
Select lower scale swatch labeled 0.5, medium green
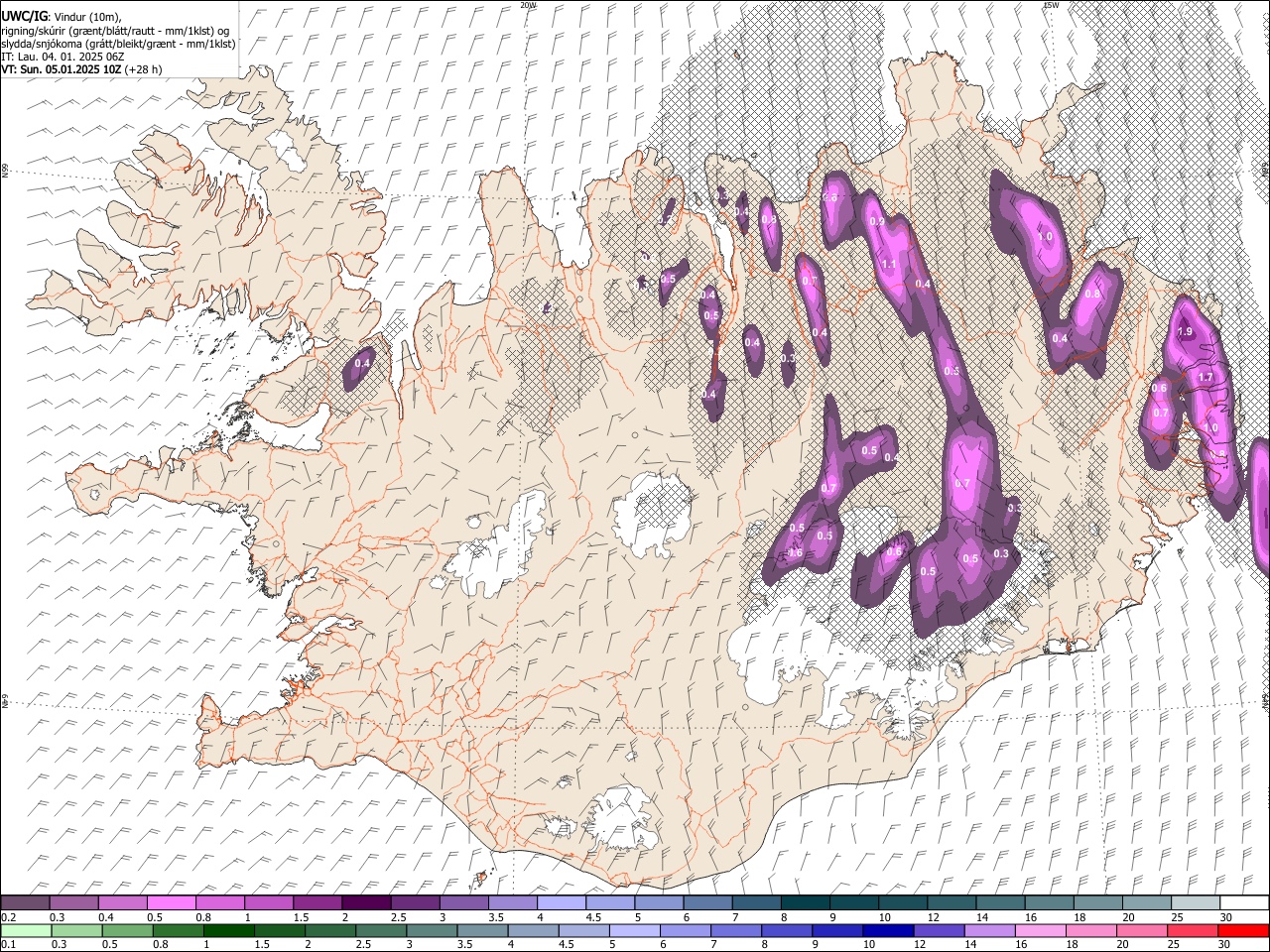127,930
